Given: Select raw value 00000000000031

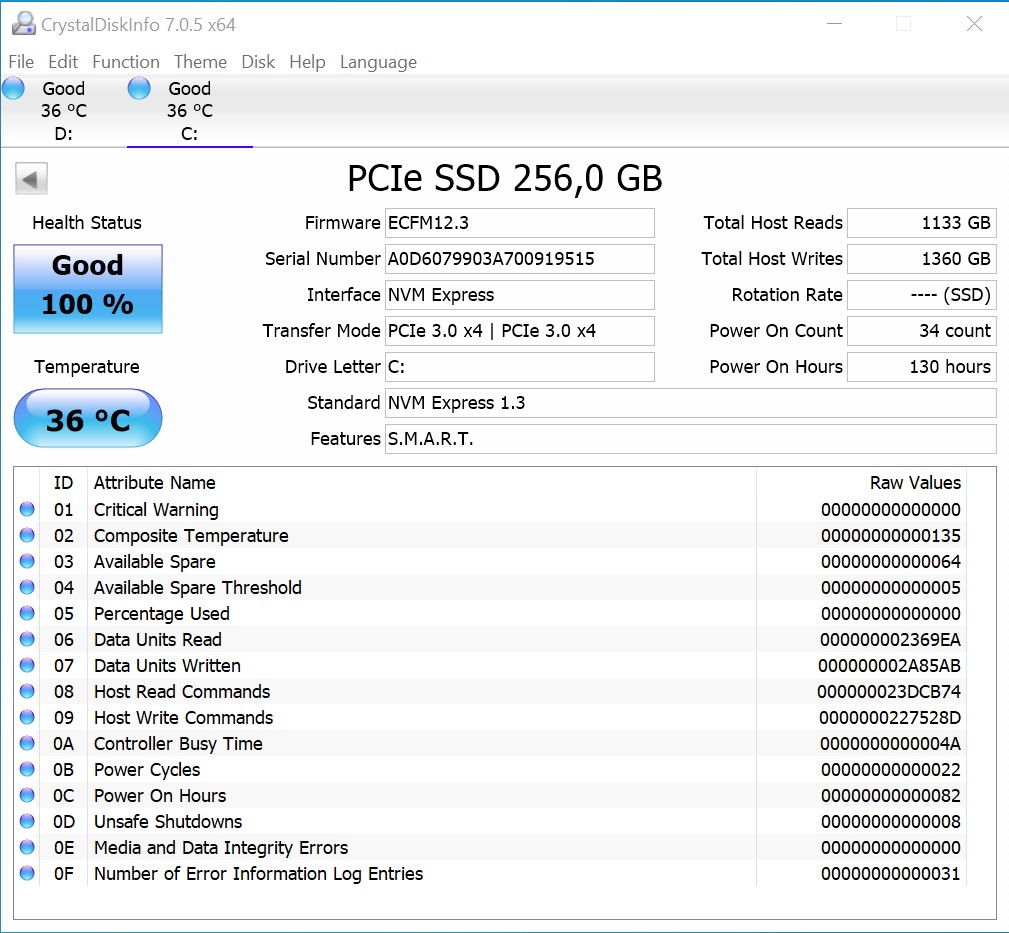Looking at the screenshot, I should tap(891, 874).
